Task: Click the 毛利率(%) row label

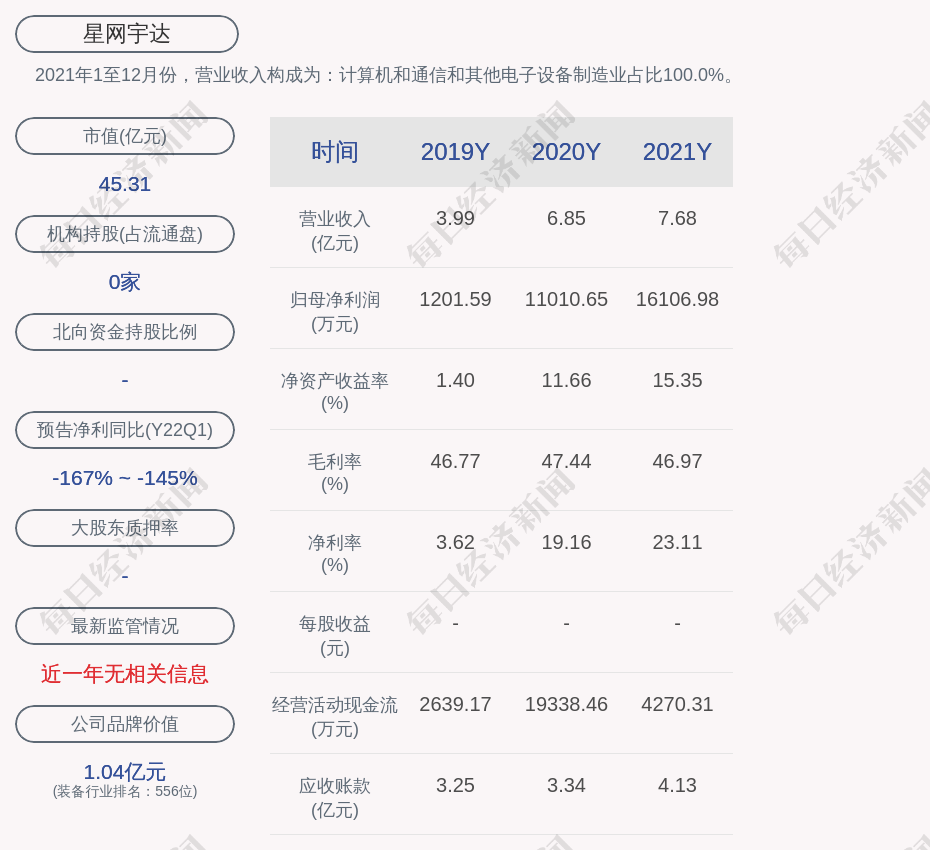Action: (335, 473)
